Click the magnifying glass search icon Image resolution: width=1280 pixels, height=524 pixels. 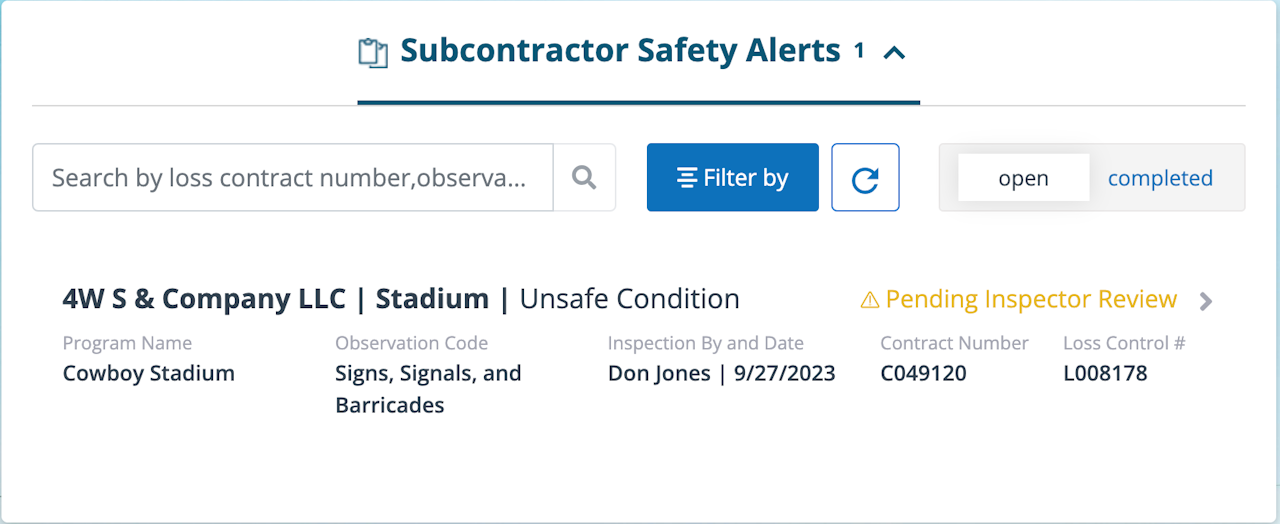(x=584, y=178)
